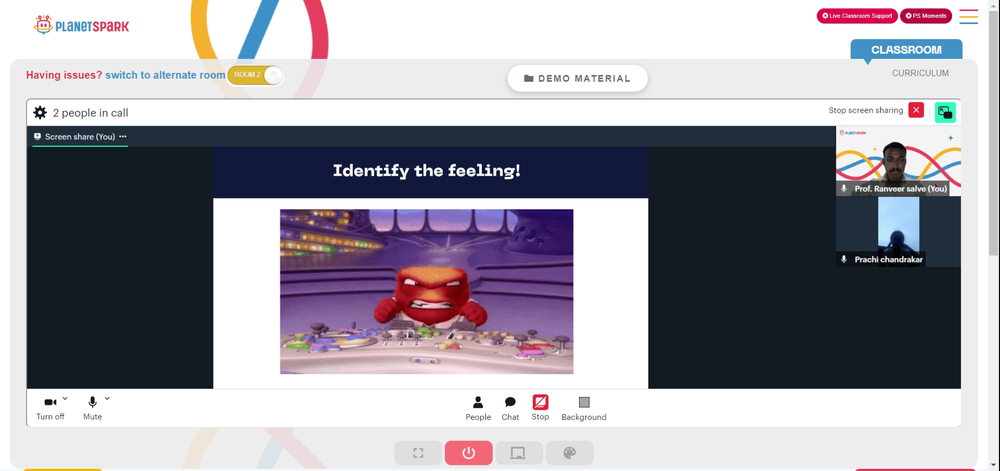The width and height of the screenshot is (1000, 471).
Task: Open the Chat panel
Action: [x=510, y=408]
